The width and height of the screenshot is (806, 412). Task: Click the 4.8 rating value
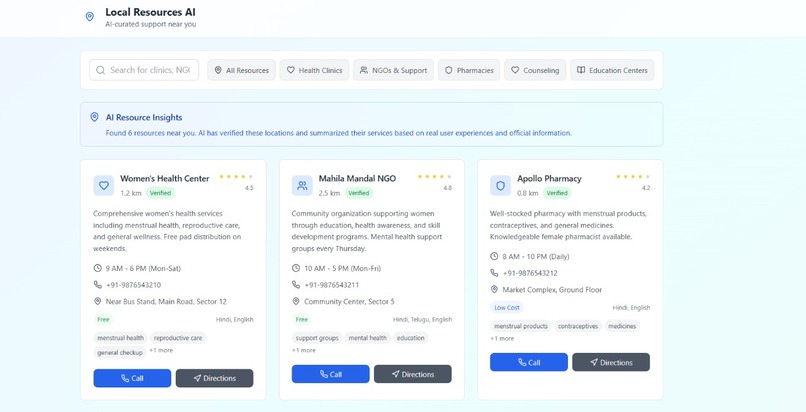[447, 188]
